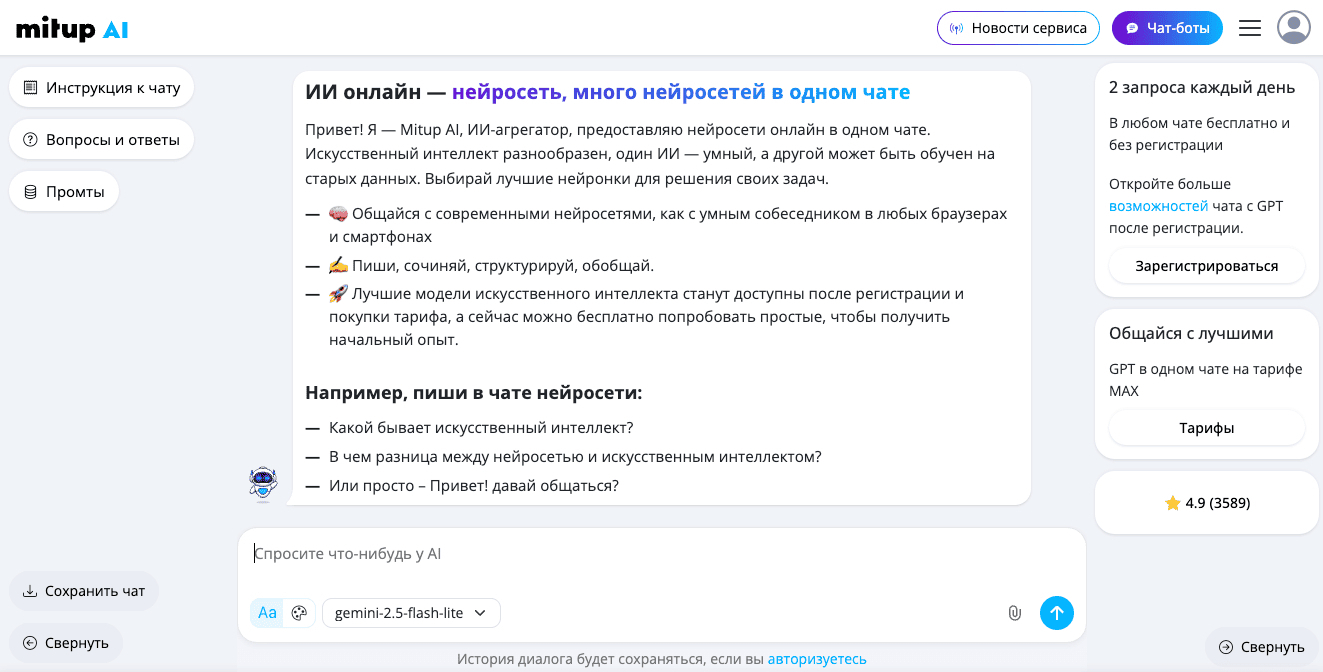Collapse the left sidebar with Свернуть

pos(66,643)
